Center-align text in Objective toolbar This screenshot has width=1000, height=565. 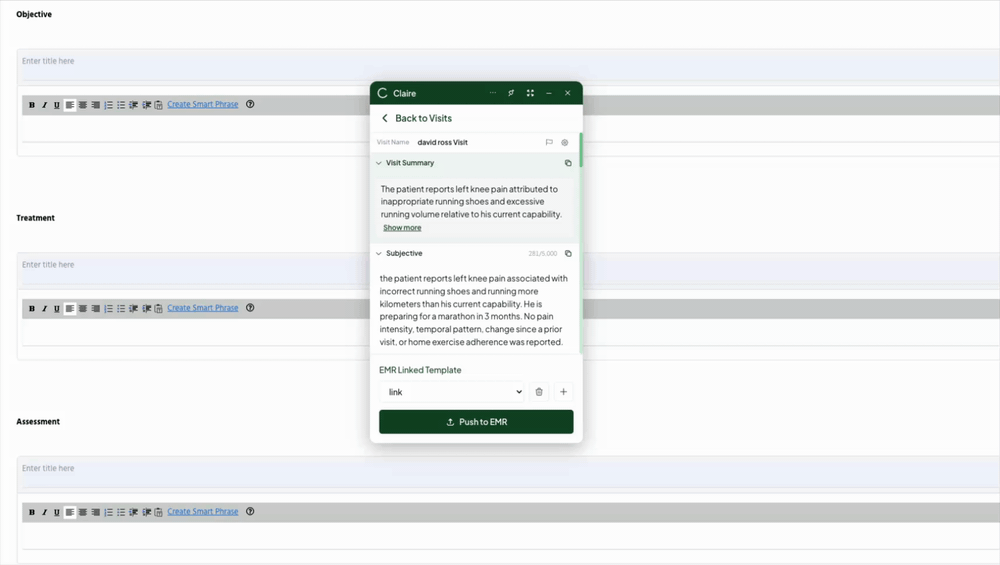coord(83,105)
